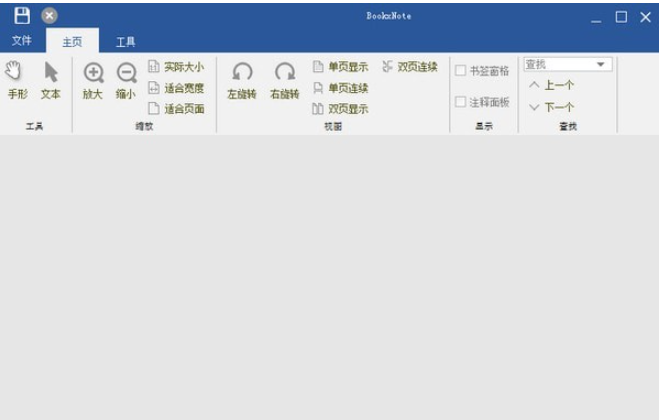Switch to 单页显示 single page view
Viewport: 659px width, 420px height.
tap(340, 67)
